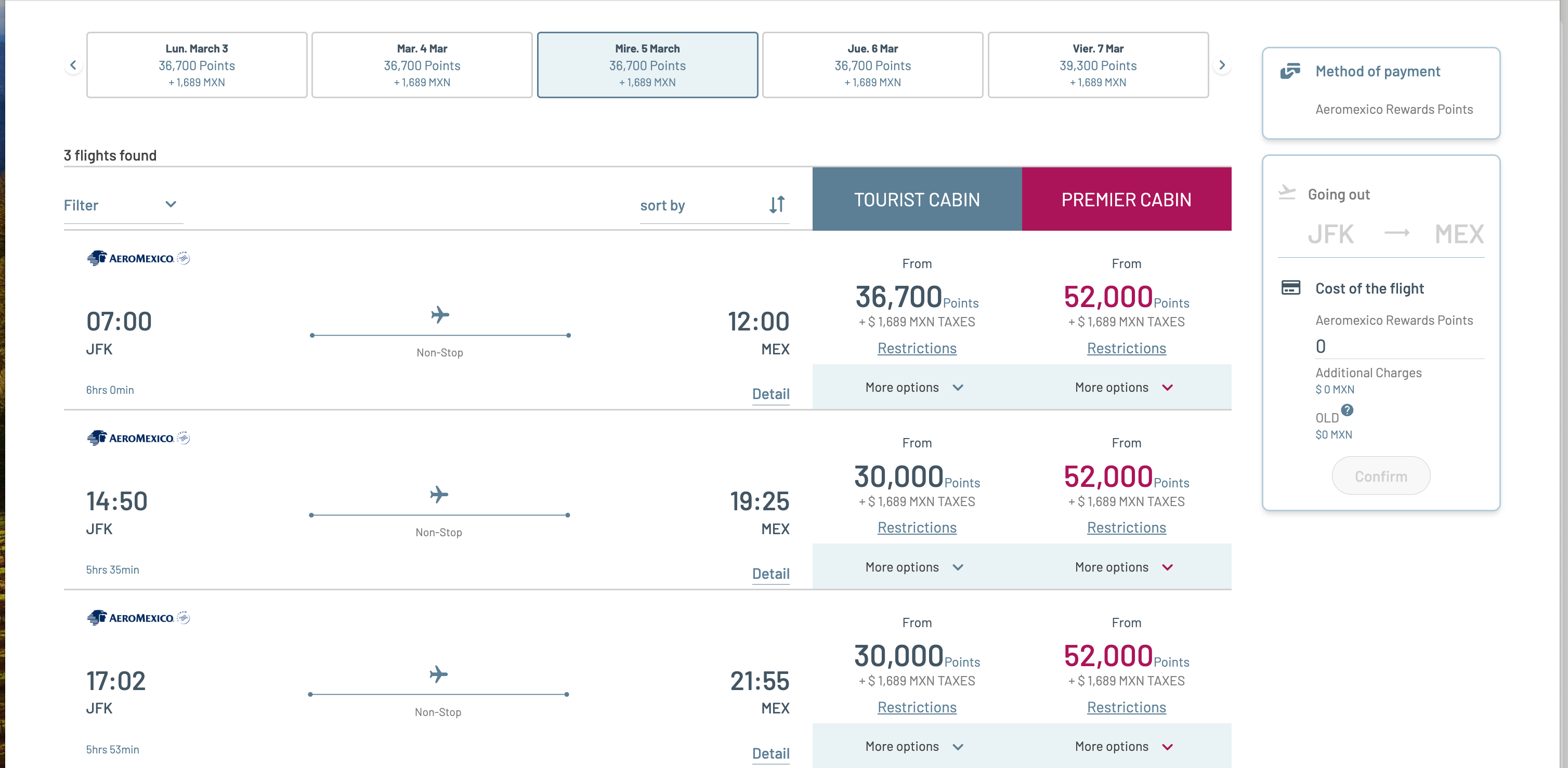Click the Cost of the flight card icon
1568x768 pixels.
click(x=1290, y=288)
